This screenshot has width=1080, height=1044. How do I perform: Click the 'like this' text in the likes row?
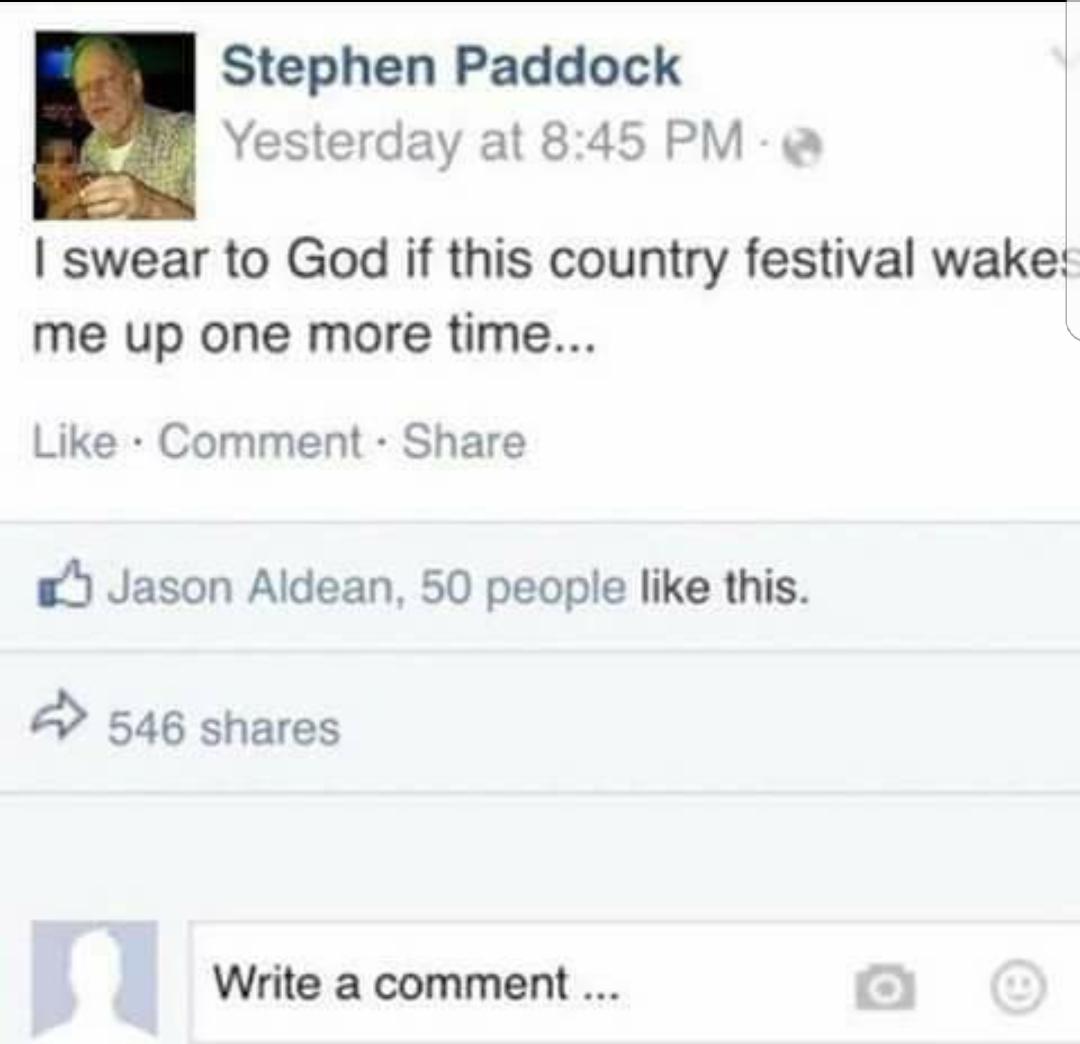tap(725, 587)
